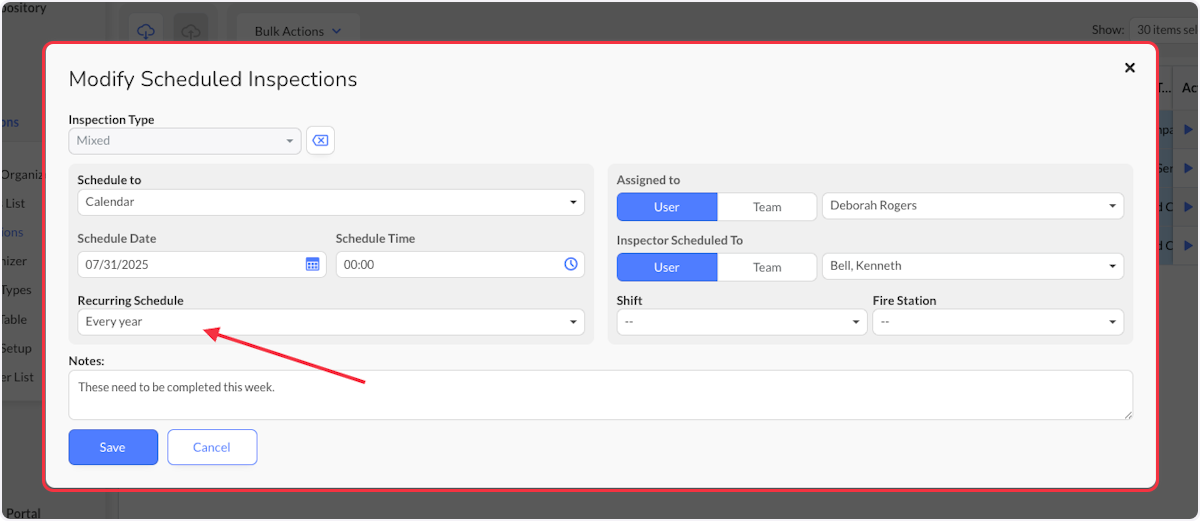
Task: Open the Schedule to Calendar dropdown
Action: tap(331, 202)
